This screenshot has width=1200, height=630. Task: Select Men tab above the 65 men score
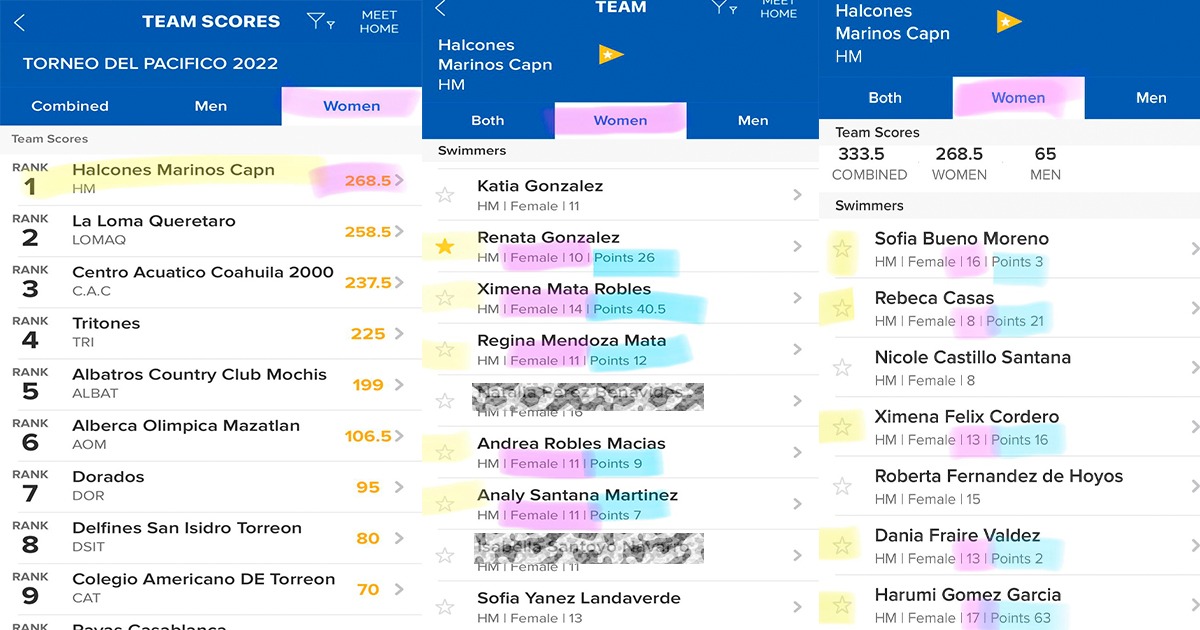(1151, 98)
